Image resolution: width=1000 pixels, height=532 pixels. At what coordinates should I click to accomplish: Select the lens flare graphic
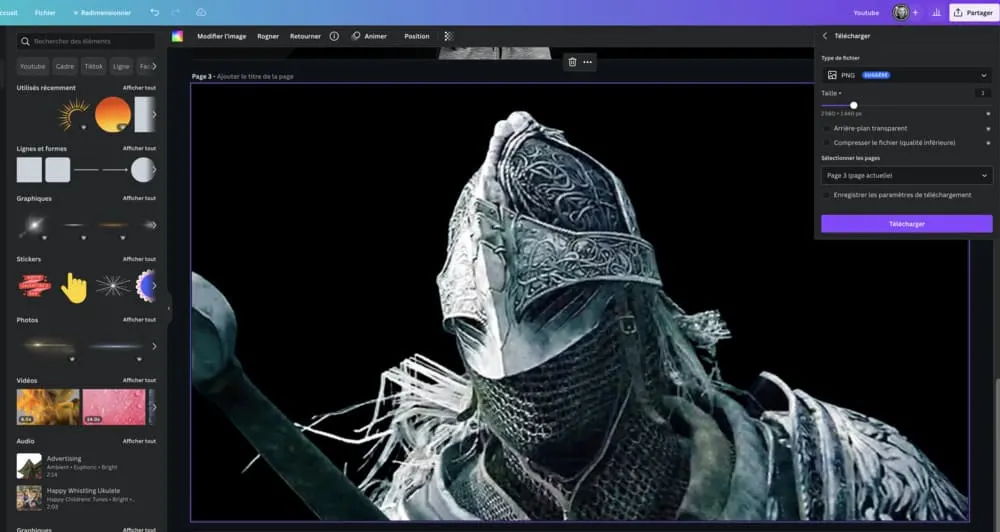(x=33, y=225)
